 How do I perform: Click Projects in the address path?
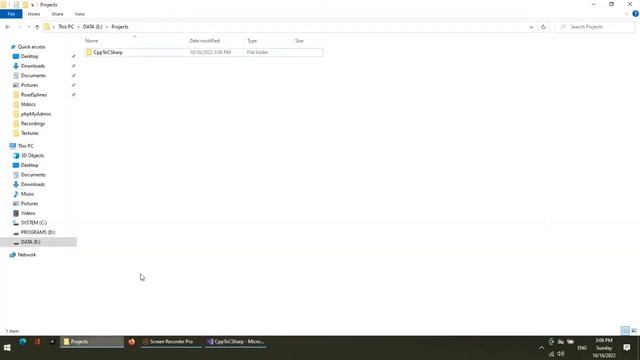[x=120, y=27]
